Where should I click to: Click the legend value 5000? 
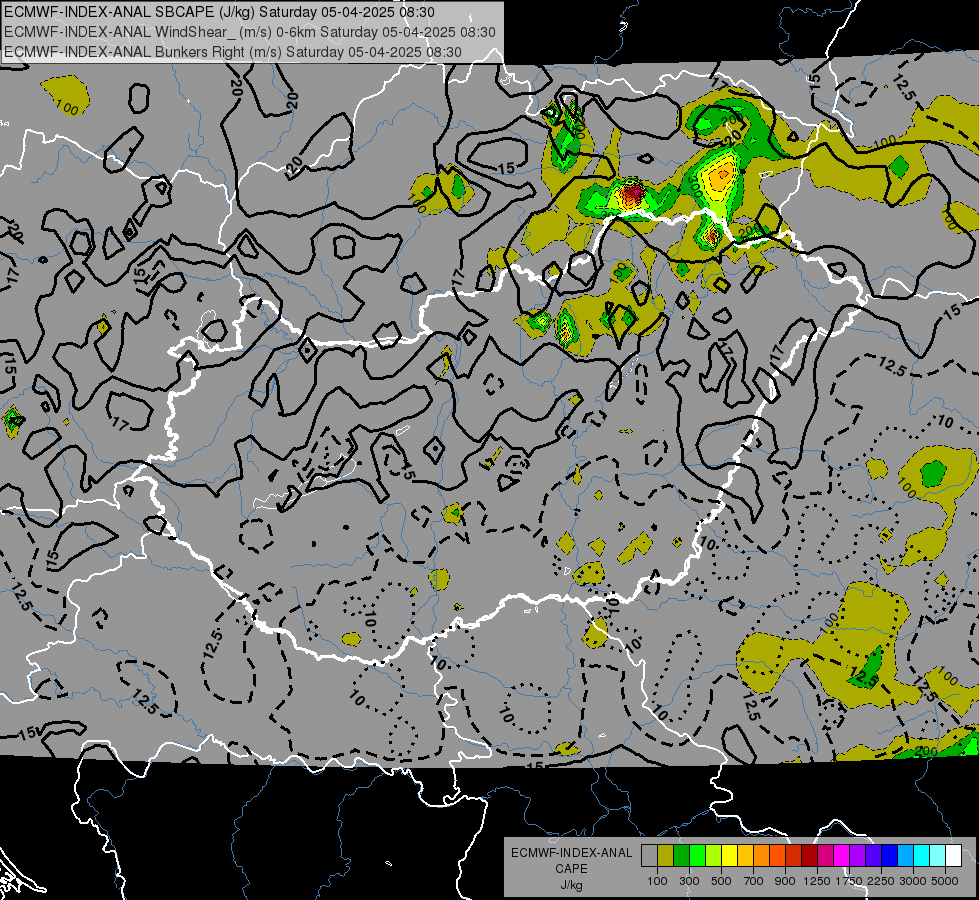[945, 881]
